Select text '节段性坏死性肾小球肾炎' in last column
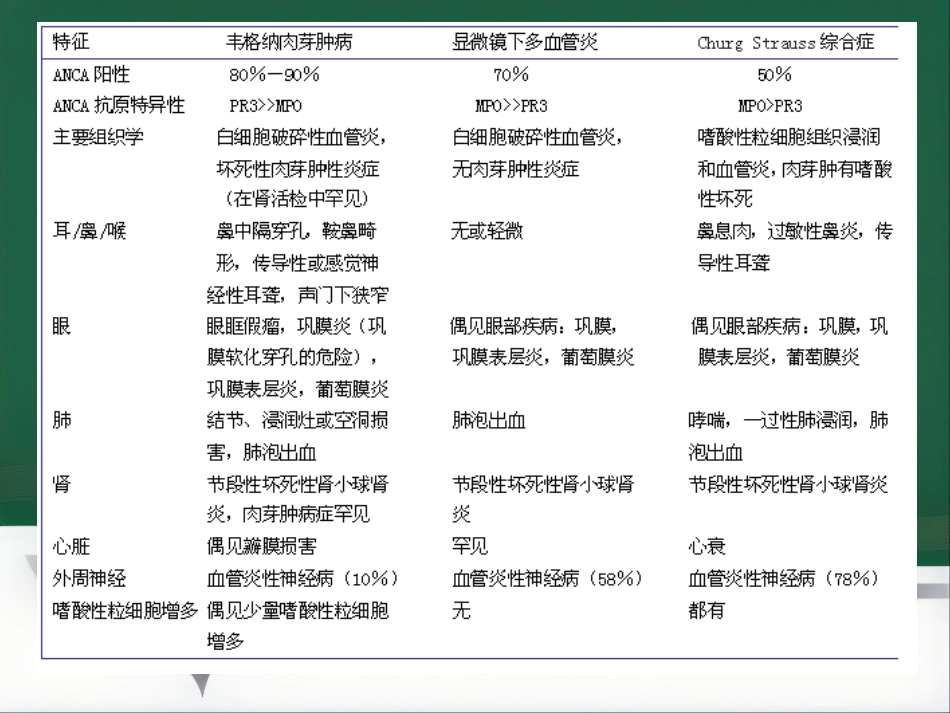The image size is (950, 713). [x=788, y=484]
